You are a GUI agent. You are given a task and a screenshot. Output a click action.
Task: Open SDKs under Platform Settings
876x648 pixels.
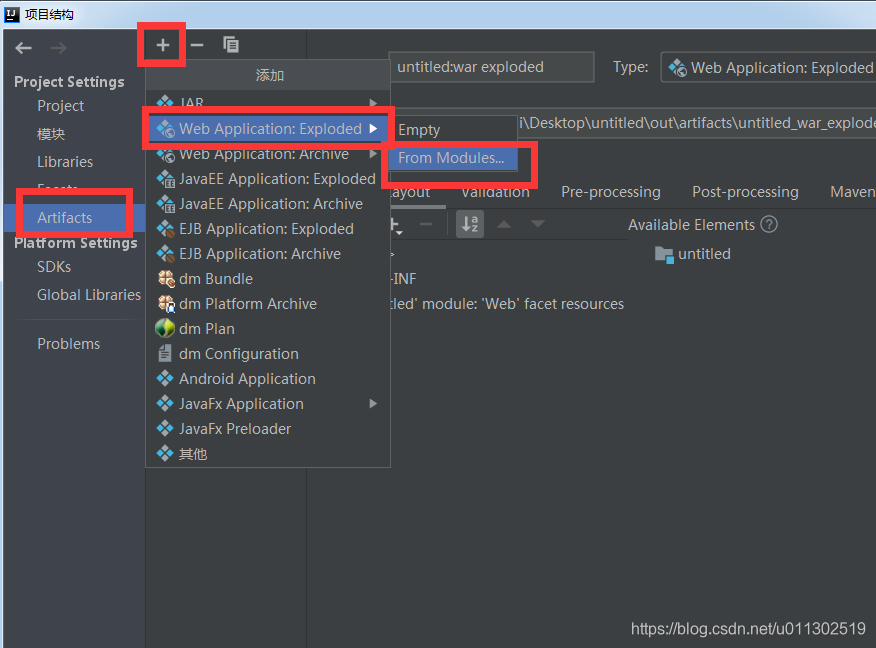point(54,267)
